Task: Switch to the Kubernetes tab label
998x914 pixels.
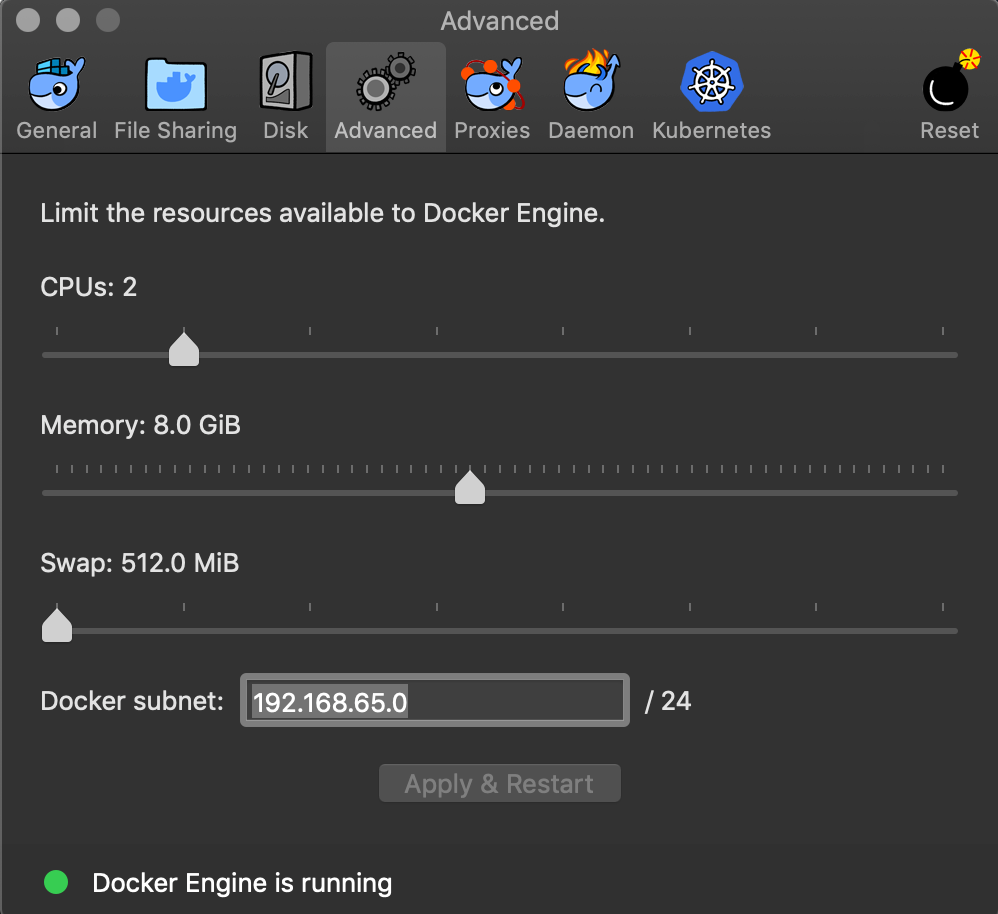Action: point(712,130)
